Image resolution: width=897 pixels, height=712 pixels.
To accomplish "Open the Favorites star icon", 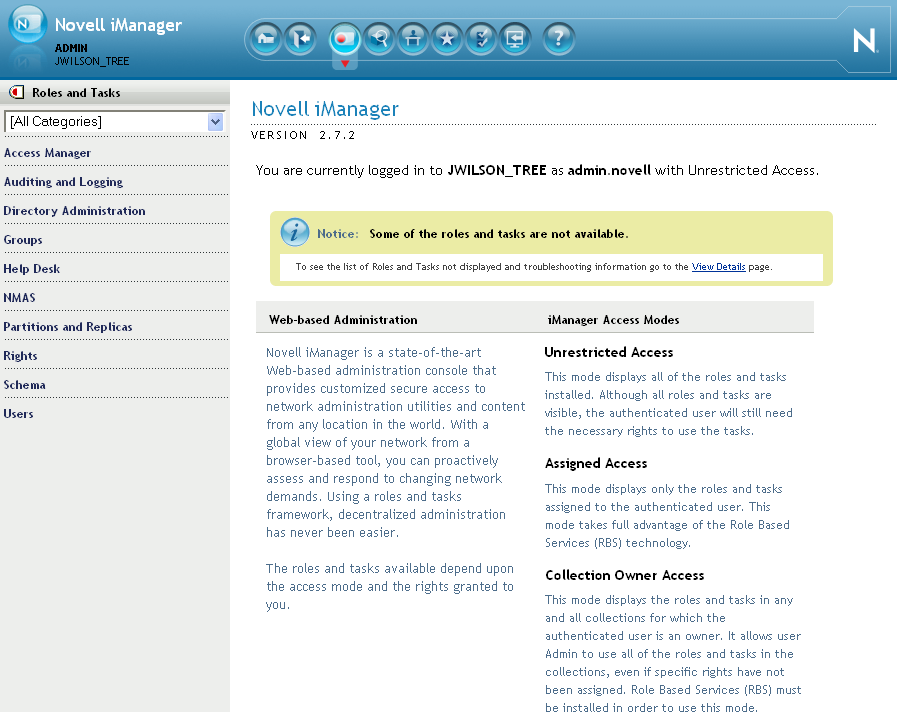I will pyautogui.click(x=447, y=39).
